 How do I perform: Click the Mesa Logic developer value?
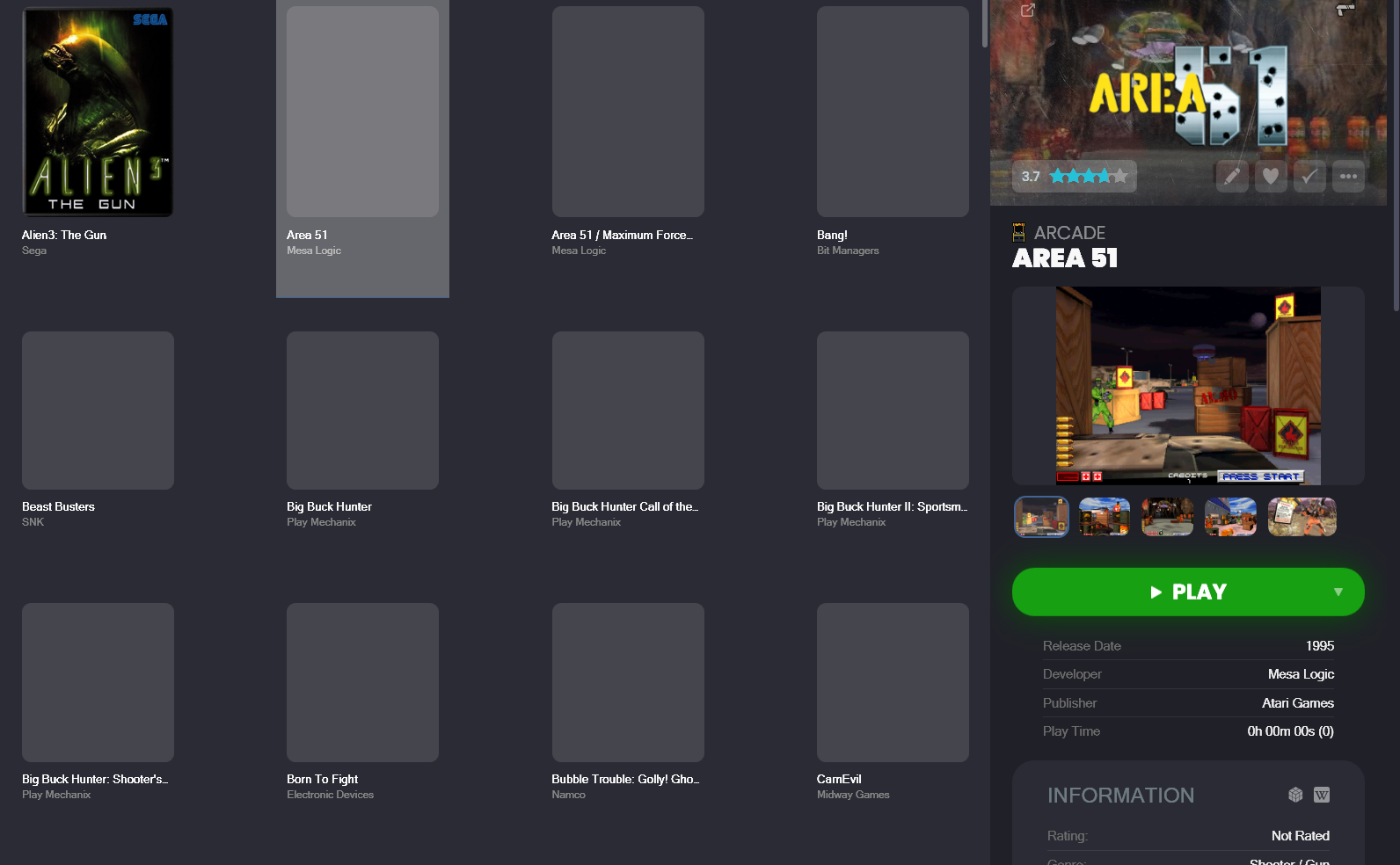coord(1301,674)
